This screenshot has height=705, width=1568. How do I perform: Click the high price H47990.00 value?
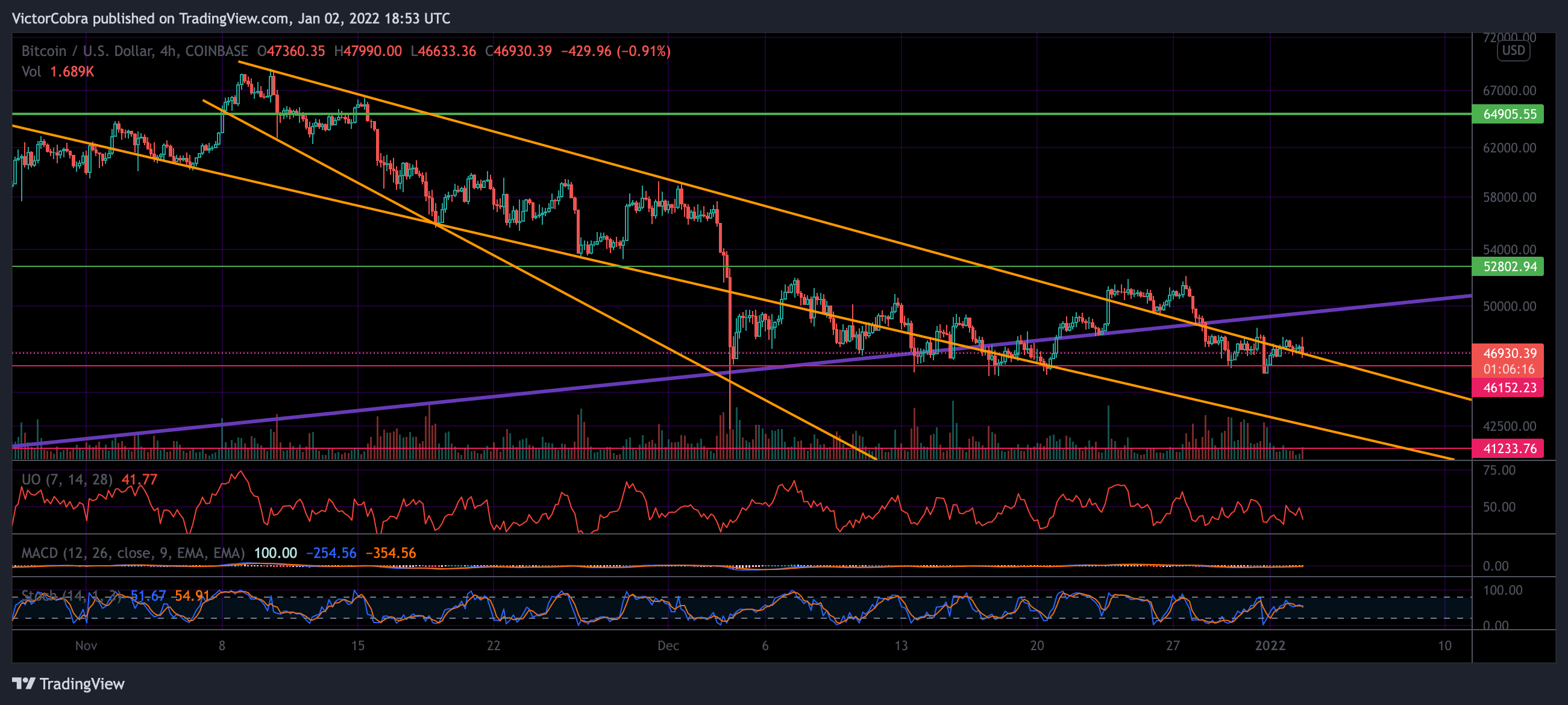tap(368, 51)
